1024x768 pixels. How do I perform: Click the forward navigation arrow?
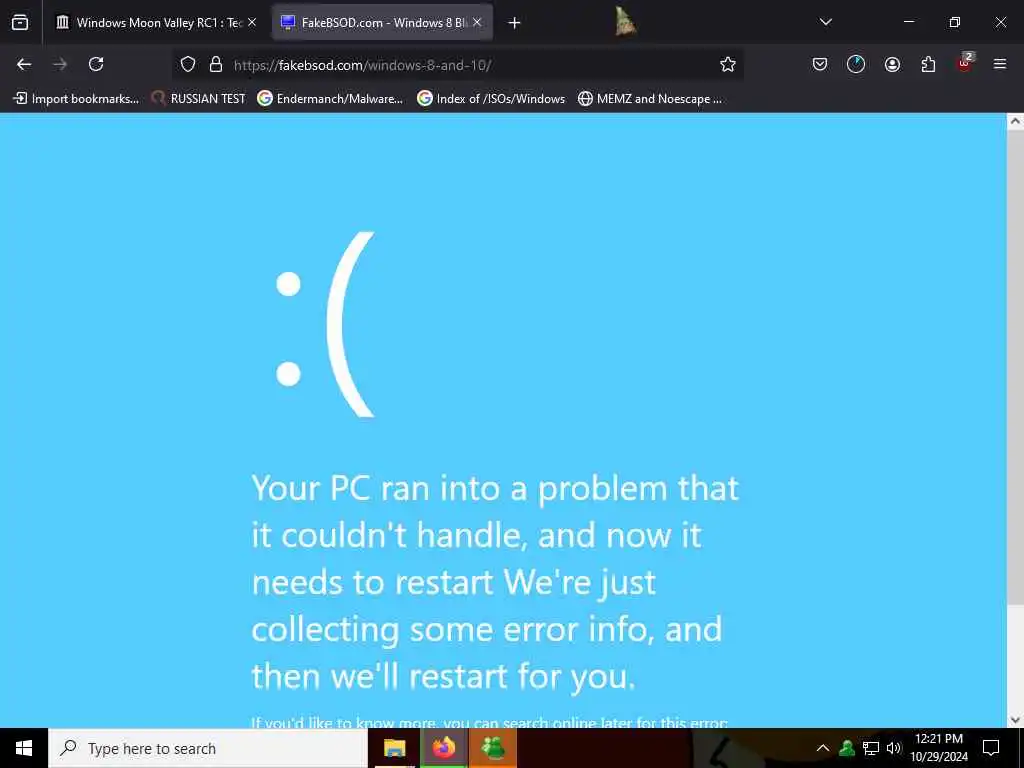pyautogui.click(x=60, y=64)
